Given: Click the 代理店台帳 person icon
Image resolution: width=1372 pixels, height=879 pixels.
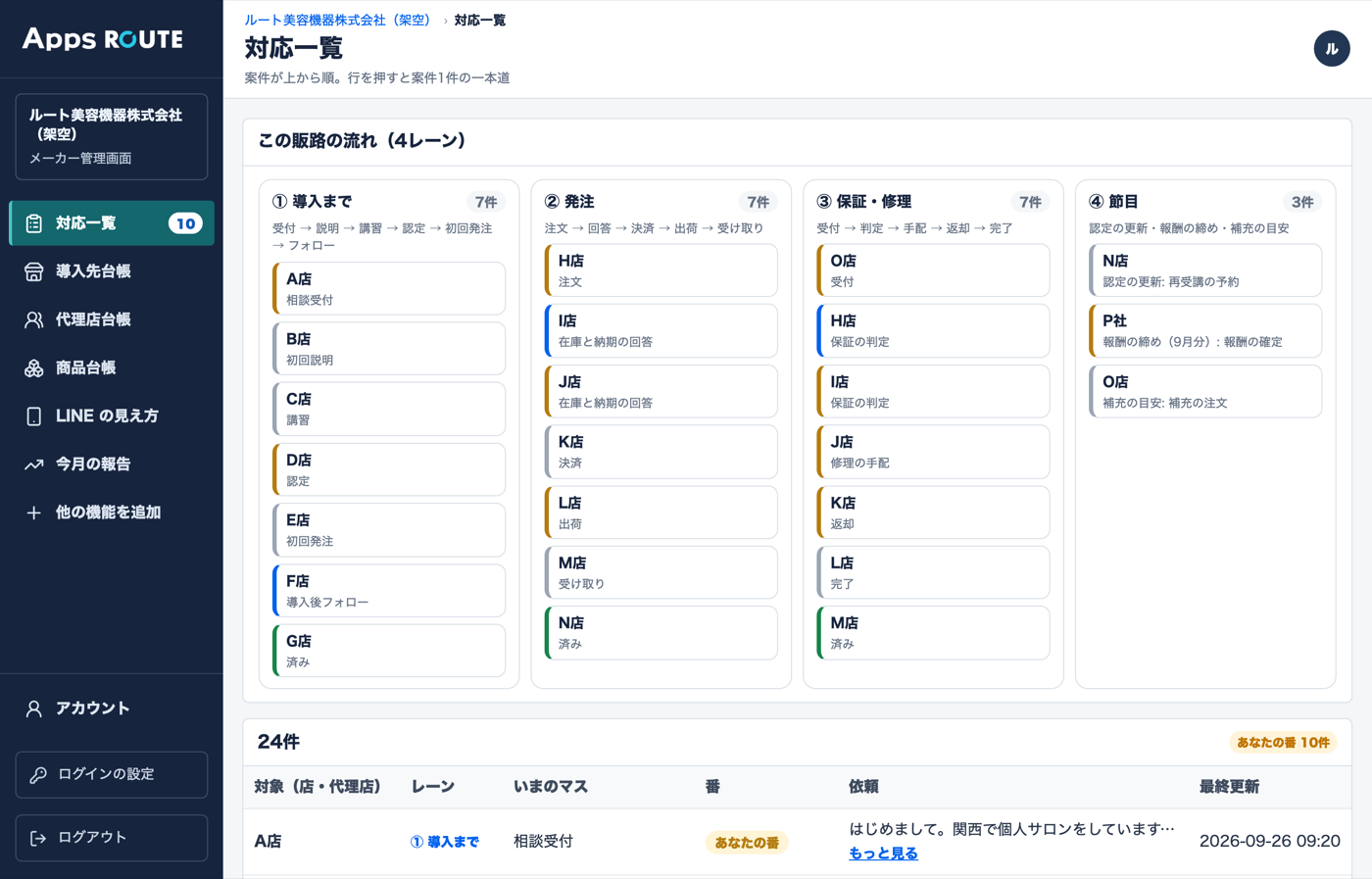Looking at the screenshot, I should (x=34, y=319).
